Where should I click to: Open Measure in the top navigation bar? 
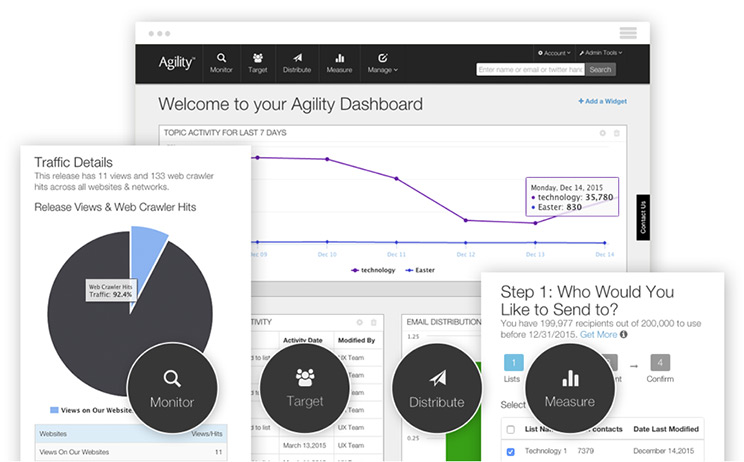click(x=339, y=62)
